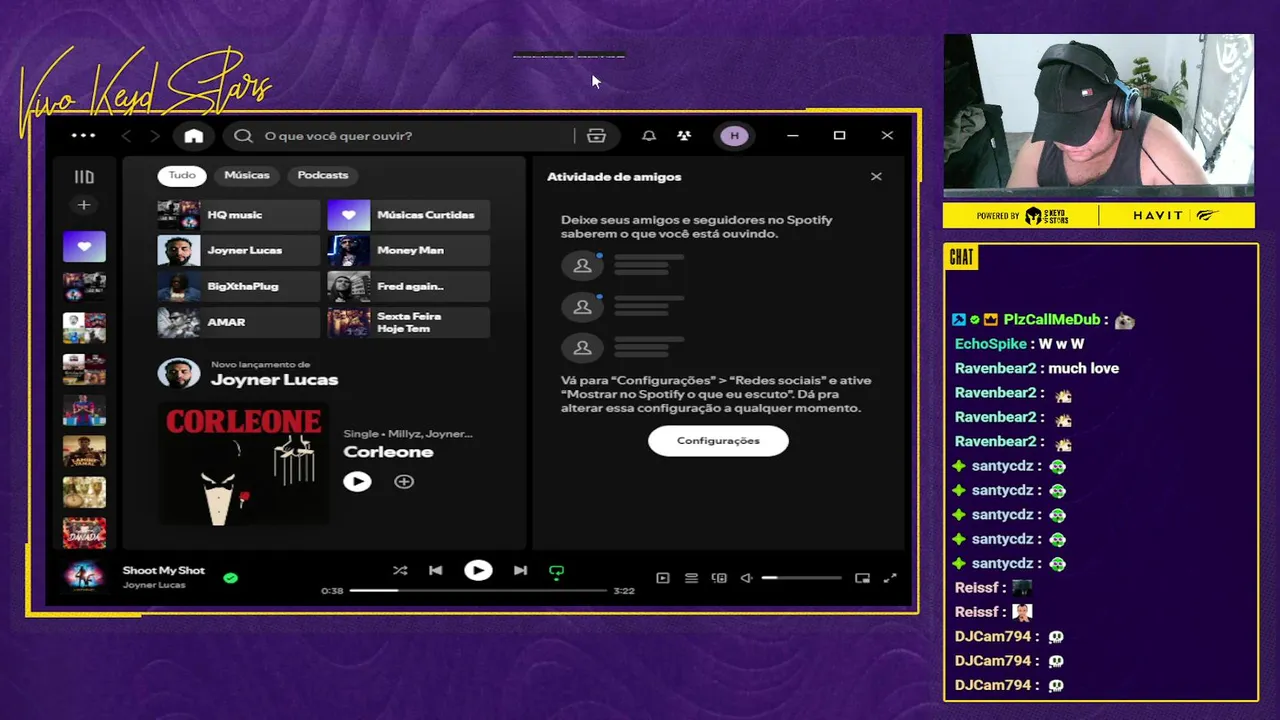The height and width of the screenshot is (720, 1280).
Task: Collapse Your Library icon in sidebar
Action: [84, 177]
